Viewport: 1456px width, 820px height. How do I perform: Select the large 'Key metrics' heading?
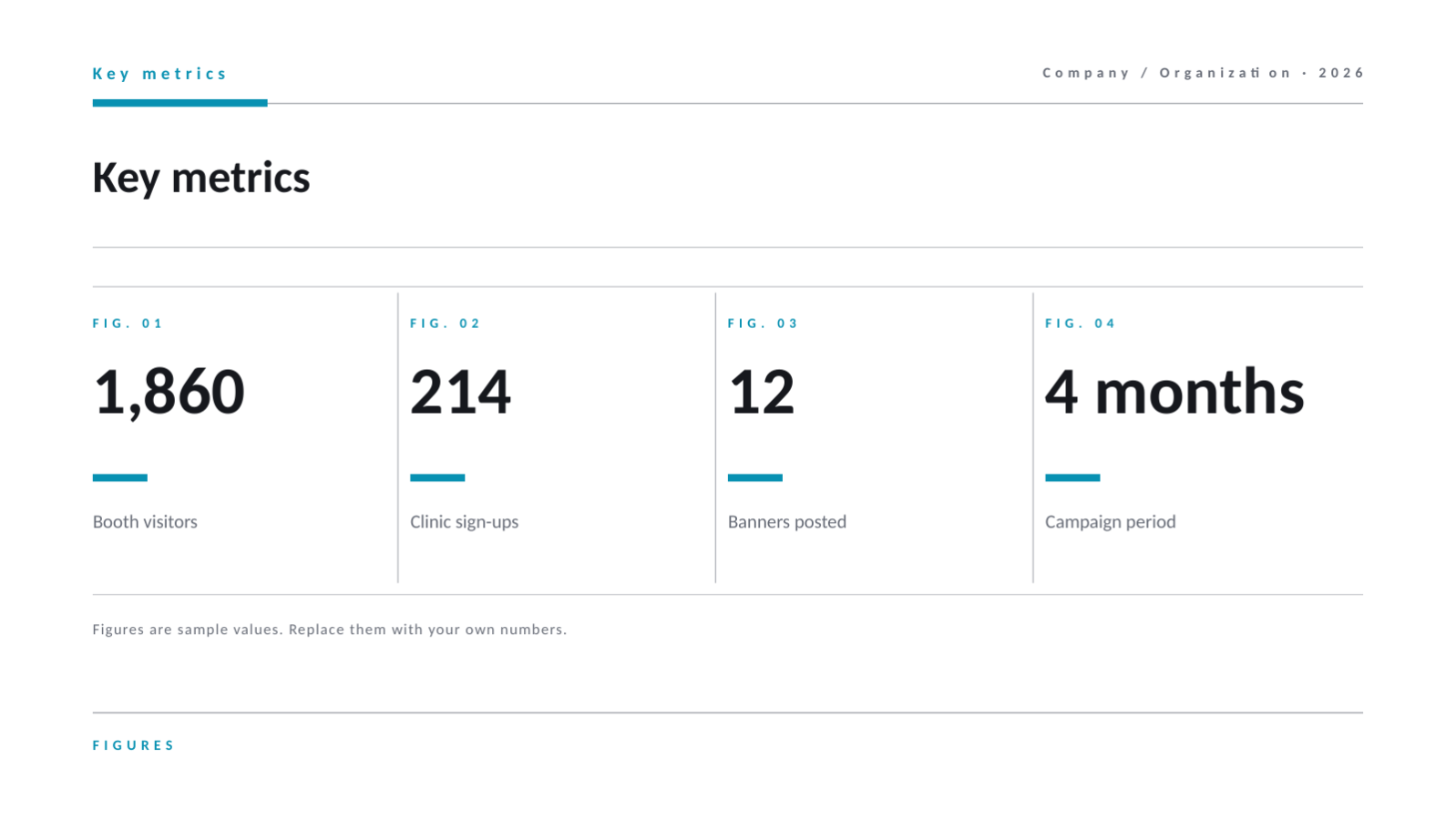[x=201, y=178]
